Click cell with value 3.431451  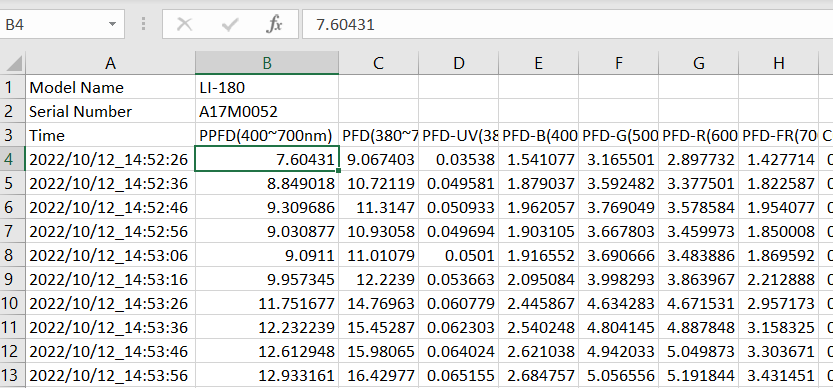pos(778,375)
